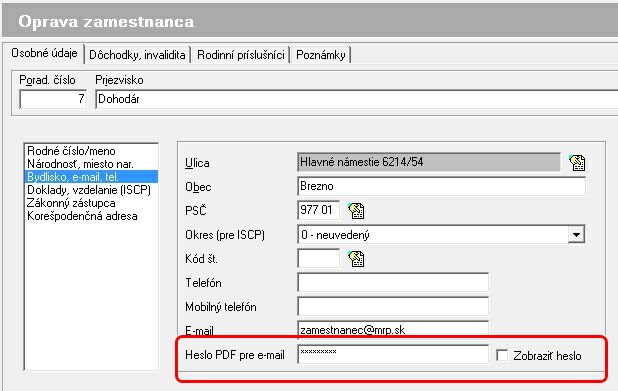Open the Rodinní príslušníci tab
Viewport: 618px width, 391px height.
(x=240, y=55)
